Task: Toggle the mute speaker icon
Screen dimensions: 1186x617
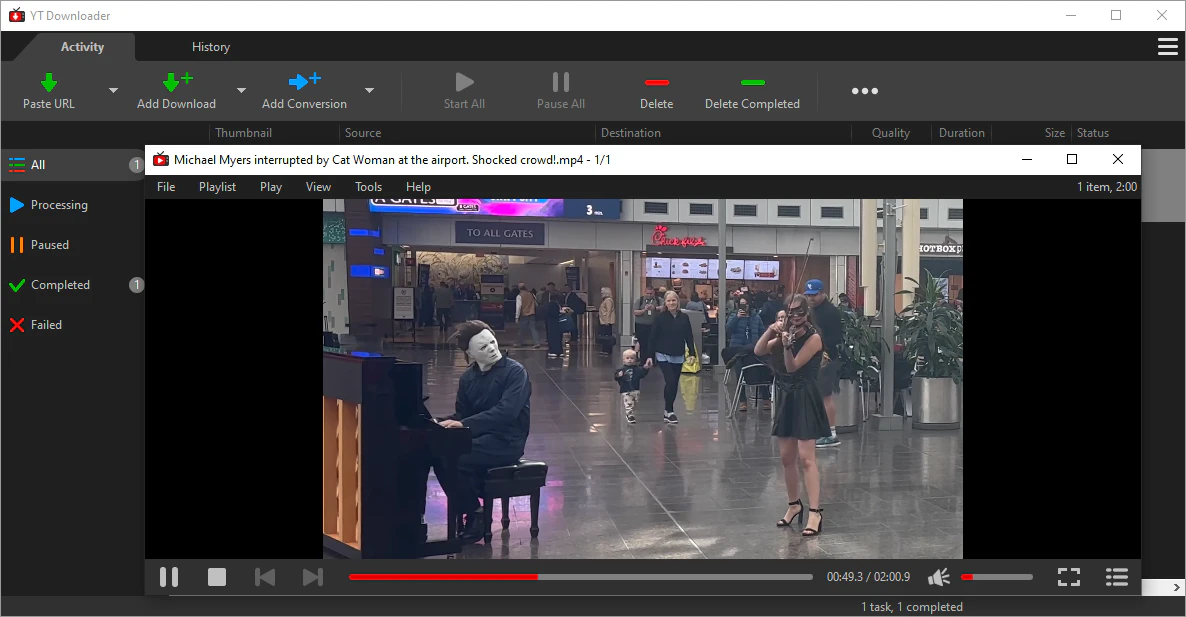Action: click(x=939, y=577)
